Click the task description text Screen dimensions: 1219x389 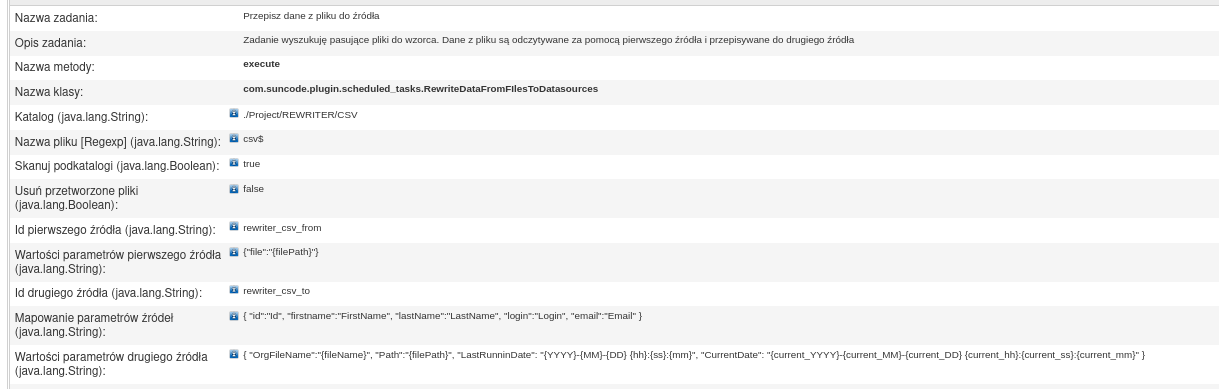(x=548, y=40)
